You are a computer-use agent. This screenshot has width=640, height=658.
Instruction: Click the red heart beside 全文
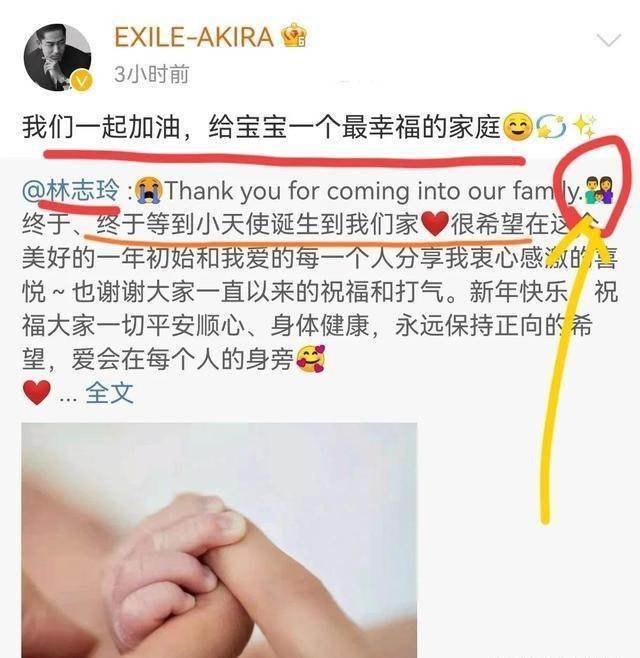(37, 393)
